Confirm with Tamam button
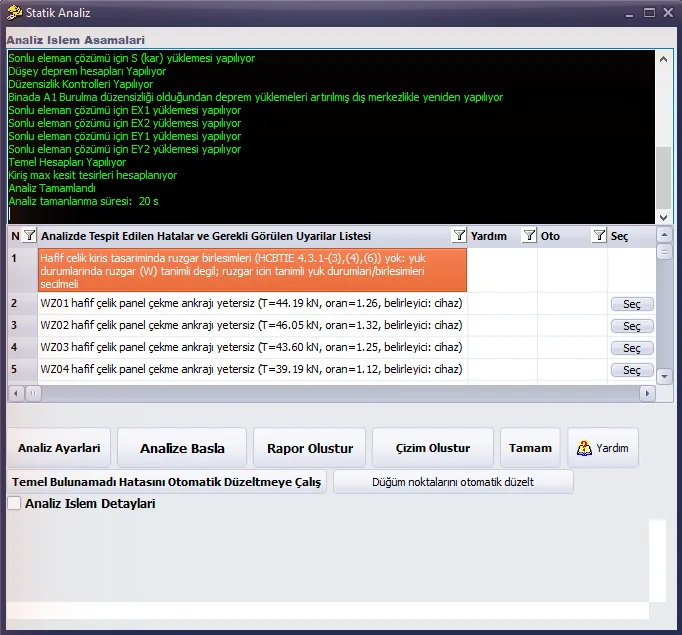 (x=530, y=448)
